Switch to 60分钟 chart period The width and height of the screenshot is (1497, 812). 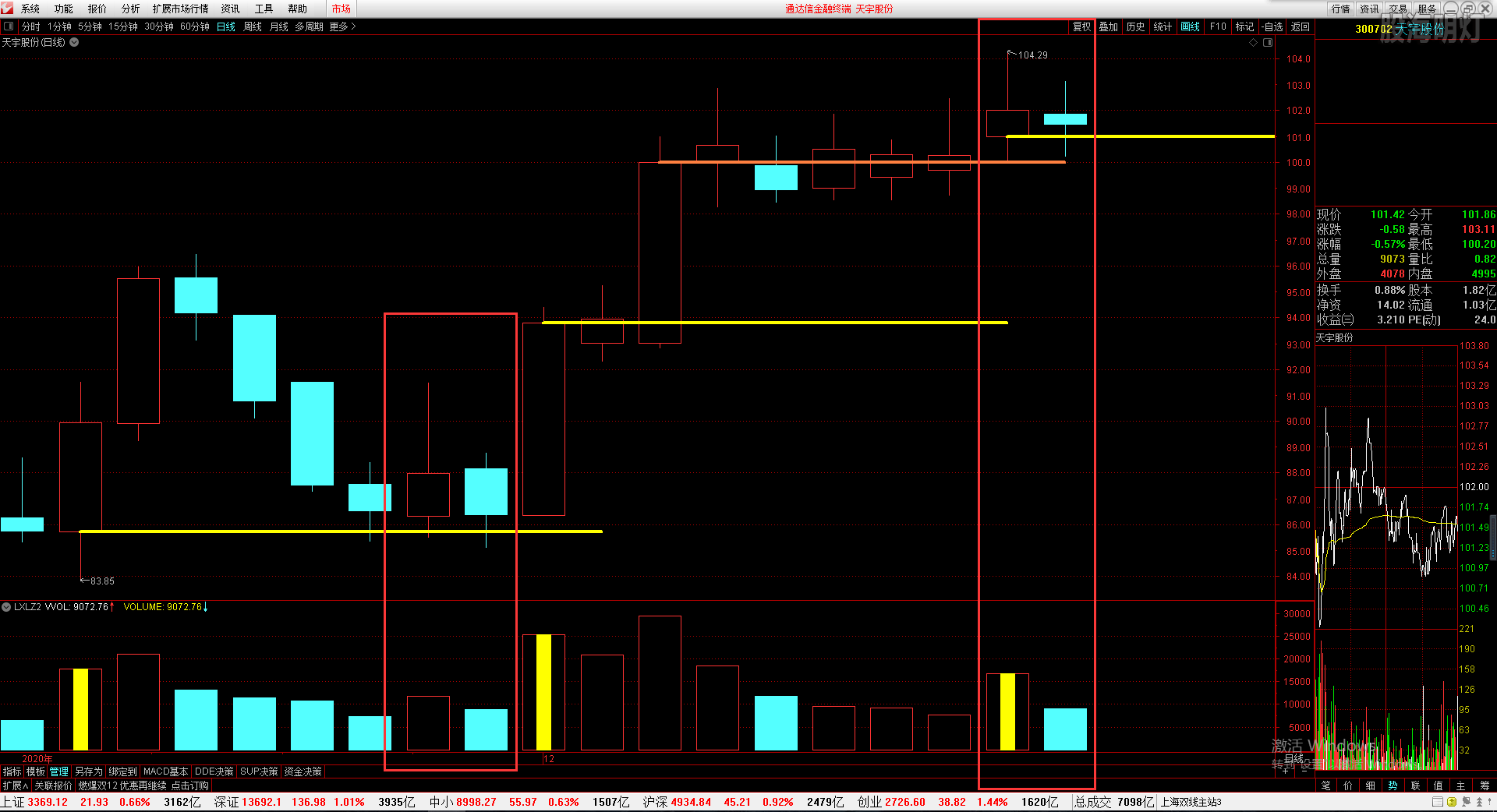(195, 26)
